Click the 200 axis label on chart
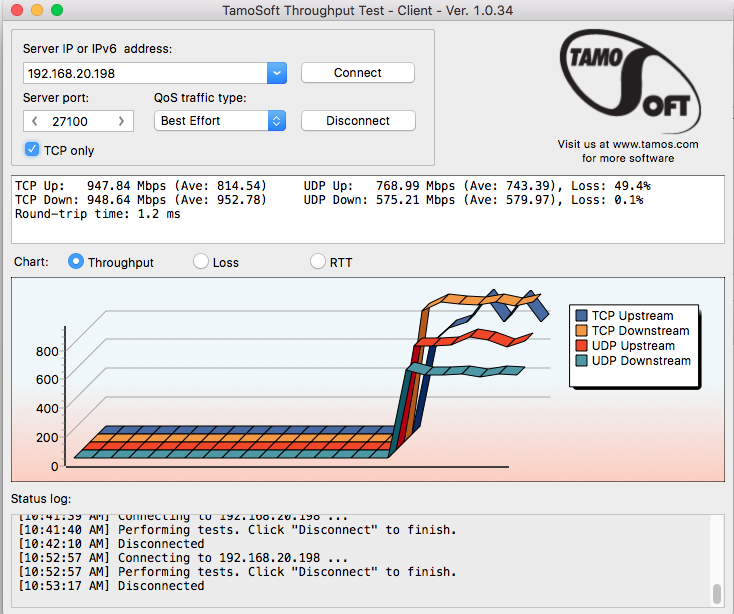The height and width of the screenshot is (614, 734). point(47,438)
